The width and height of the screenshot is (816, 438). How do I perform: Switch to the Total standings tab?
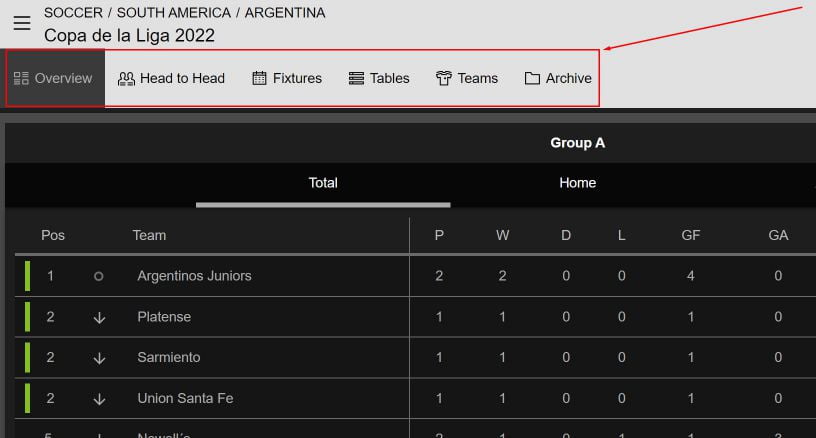tap(323, 183)
